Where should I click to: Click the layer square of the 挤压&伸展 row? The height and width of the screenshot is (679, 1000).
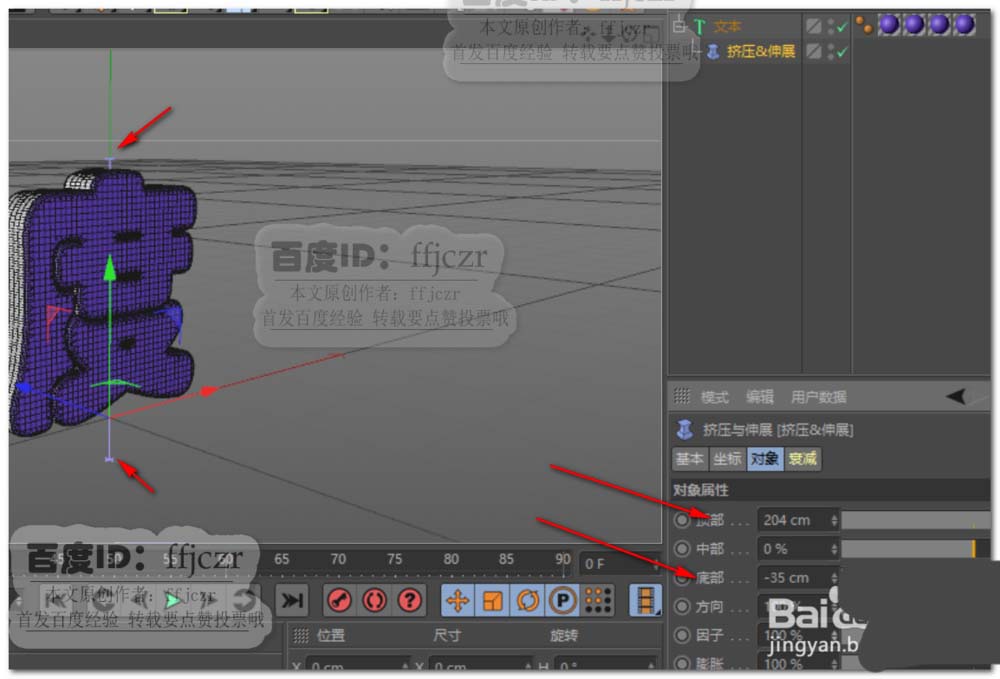coord(813,51)
